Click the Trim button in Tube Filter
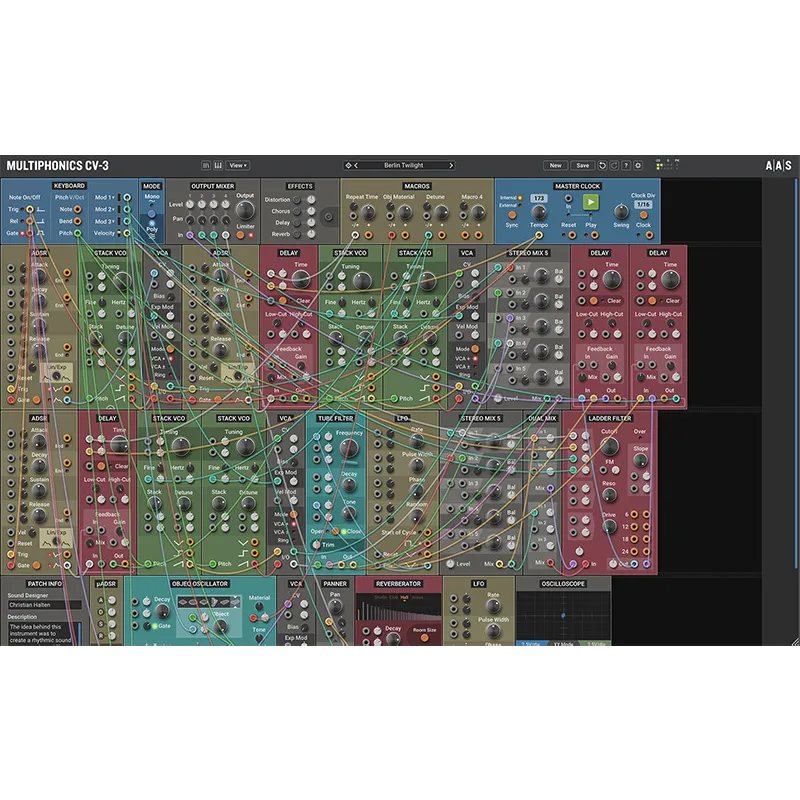800x800 pixels. (317, 545)
